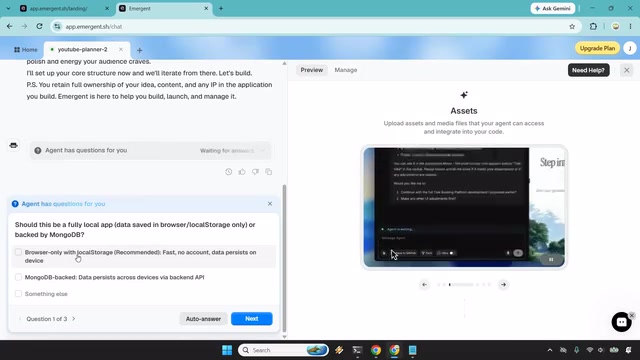Click the Need Help? button
Viewport: 640px width, 360px height.
coord(588,70)
